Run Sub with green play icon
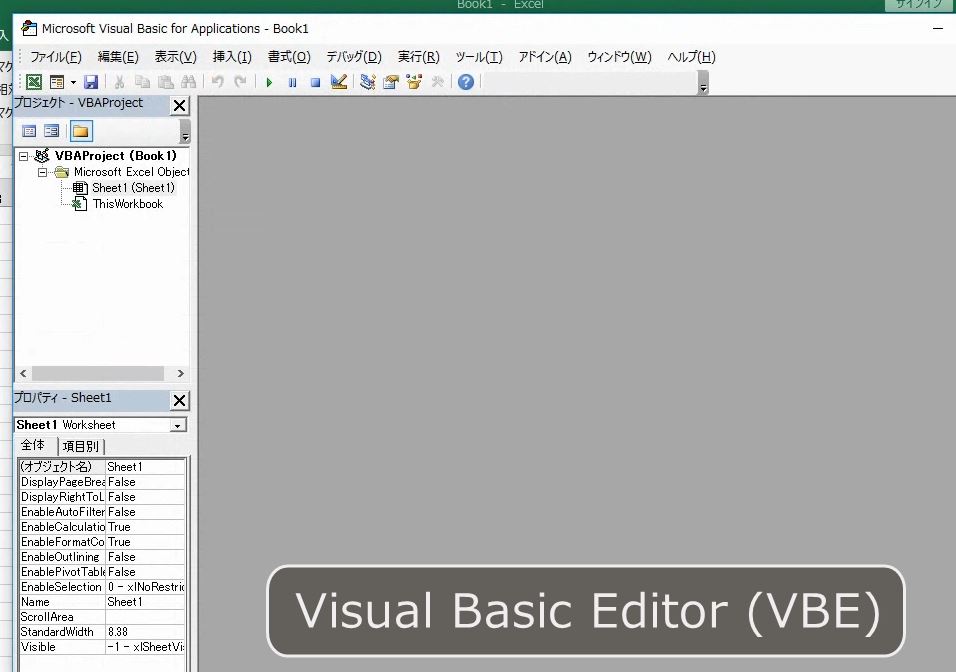 269,82
